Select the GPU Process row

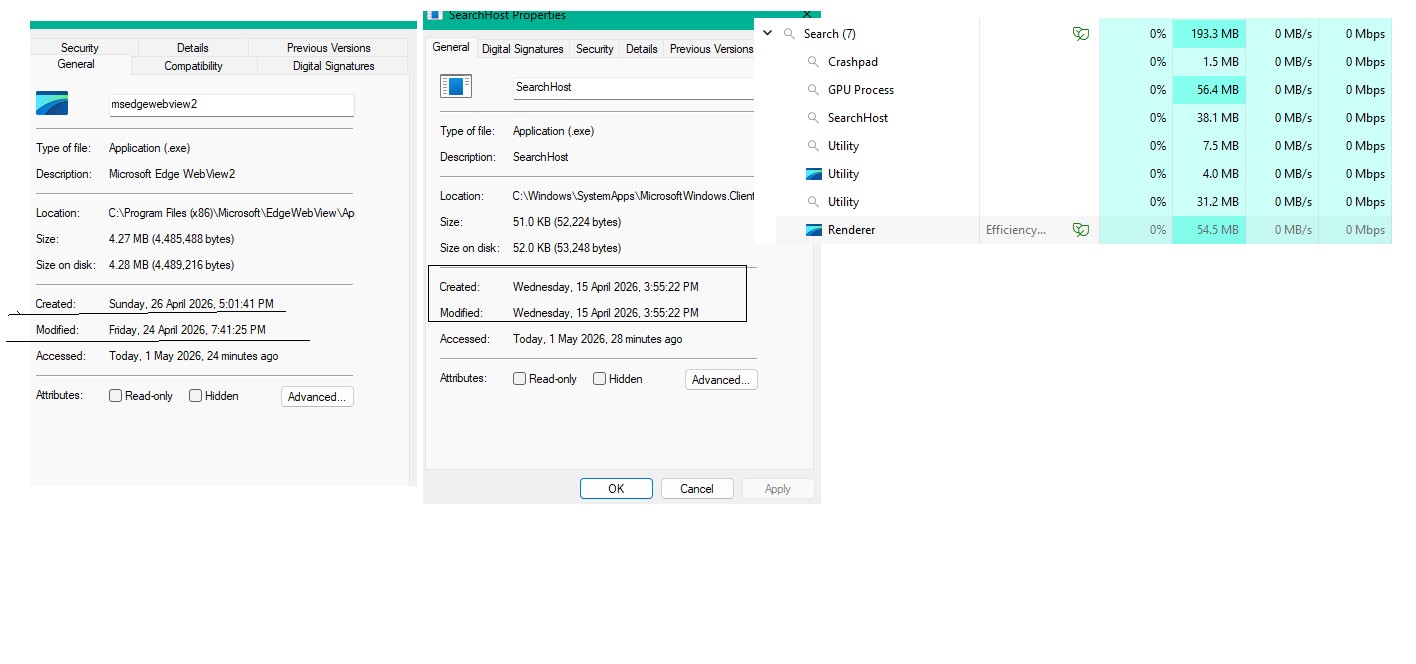[x=1084, y=90]
